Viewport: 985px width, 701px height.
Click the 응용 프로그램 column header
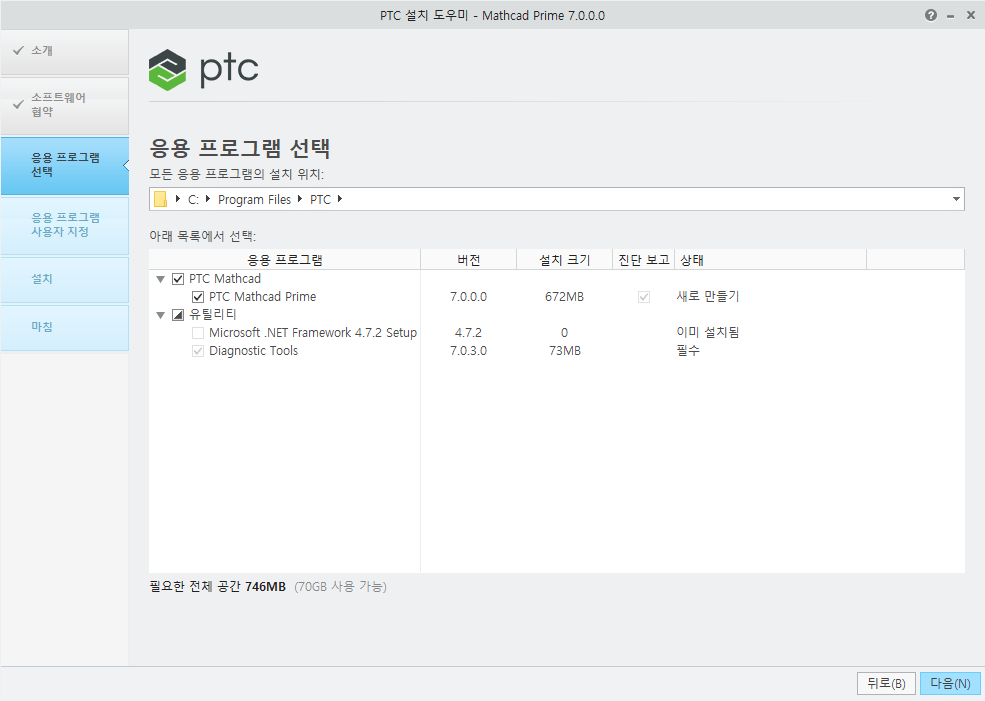(x=285, y=260)
